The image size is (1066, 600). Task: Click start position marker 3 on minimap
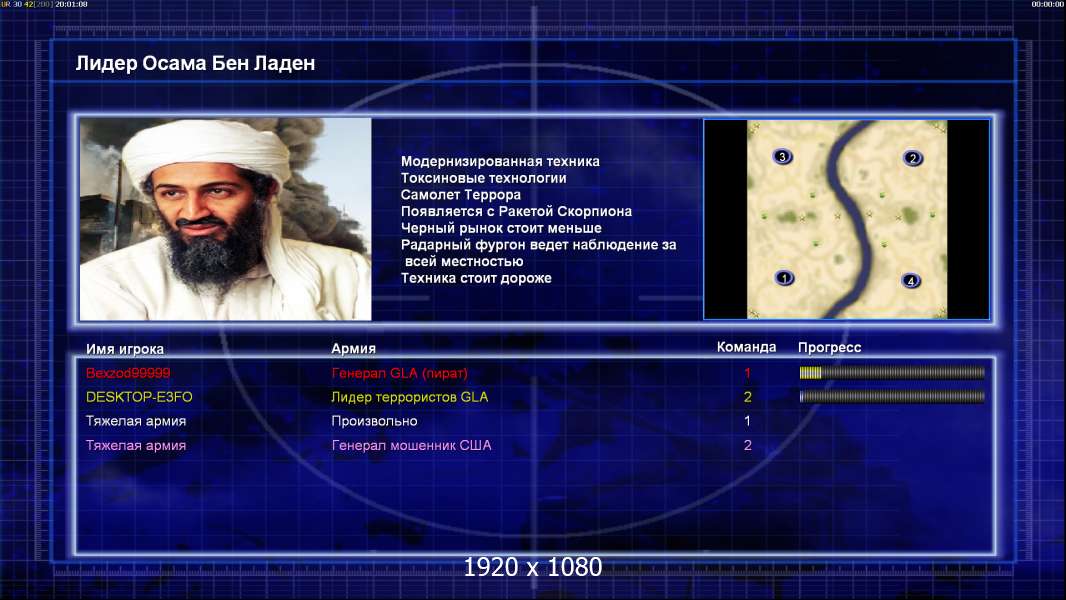pos(782,157)
